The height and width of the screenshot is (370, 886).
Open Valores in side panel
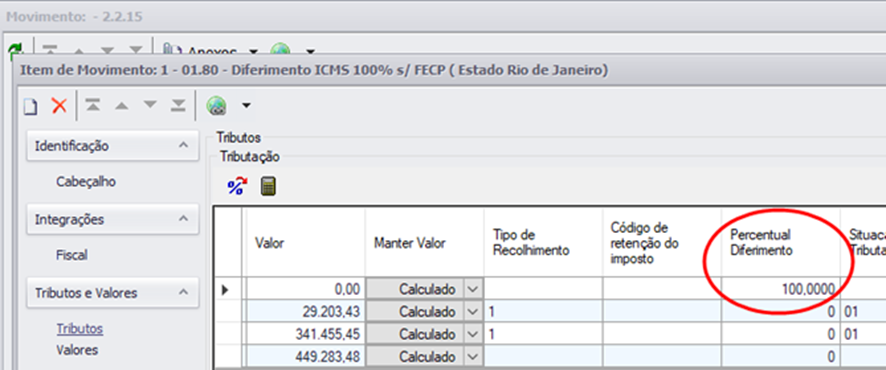pyautogui.click(x=77, y=350)
